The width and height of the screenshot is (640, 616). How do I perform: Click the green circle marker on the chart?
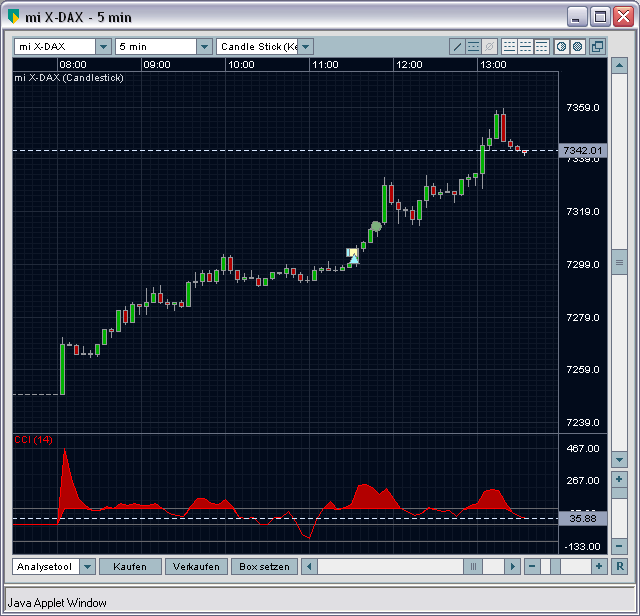pyautogui.click(x=376, y=226)
